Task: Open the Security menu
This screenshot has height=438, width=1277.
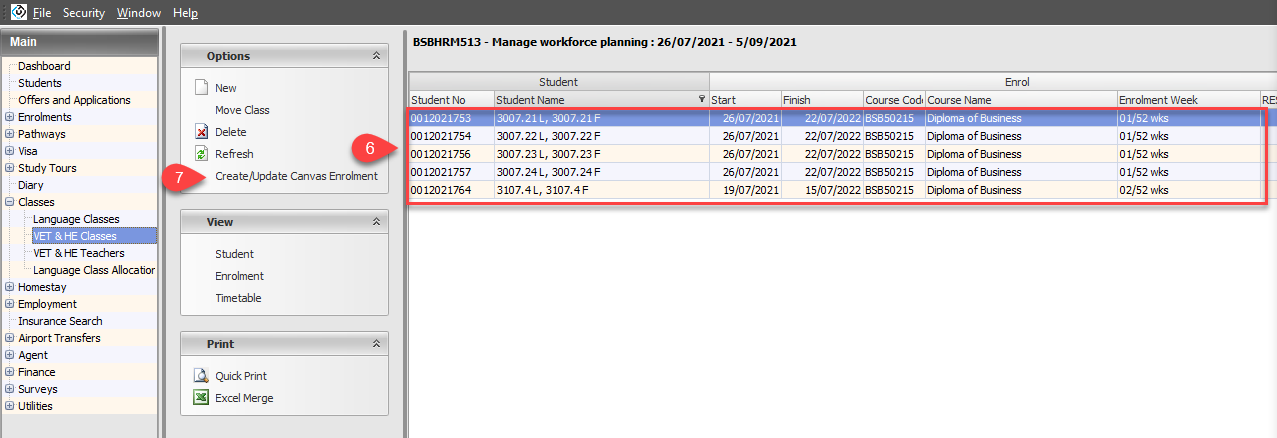Action: (x=83, y=13)
